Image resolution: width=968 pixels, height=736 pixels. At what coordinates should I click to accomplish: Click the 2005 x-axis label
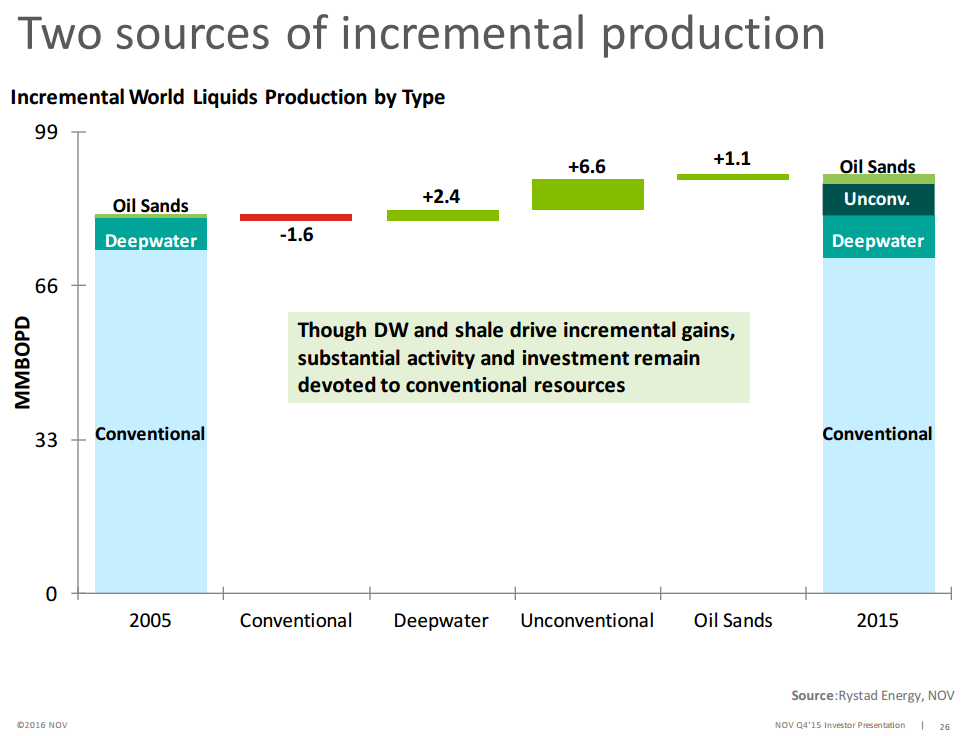pos(151,620)
